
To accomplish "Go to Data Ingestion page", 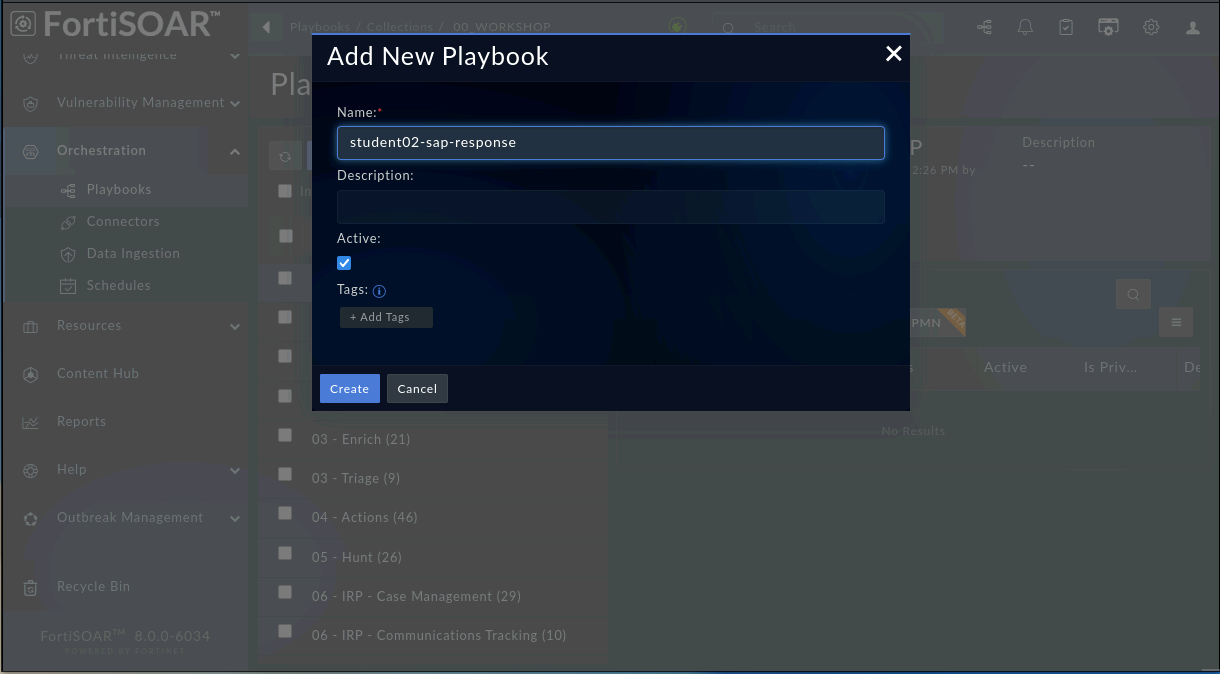I will click(x=133, y=253).
